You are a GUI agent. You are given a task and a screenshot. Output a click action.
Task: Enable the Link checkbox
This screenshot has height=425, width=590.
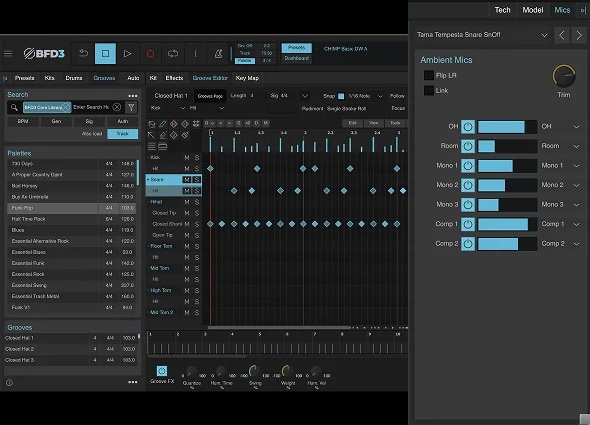pos(429,90)
